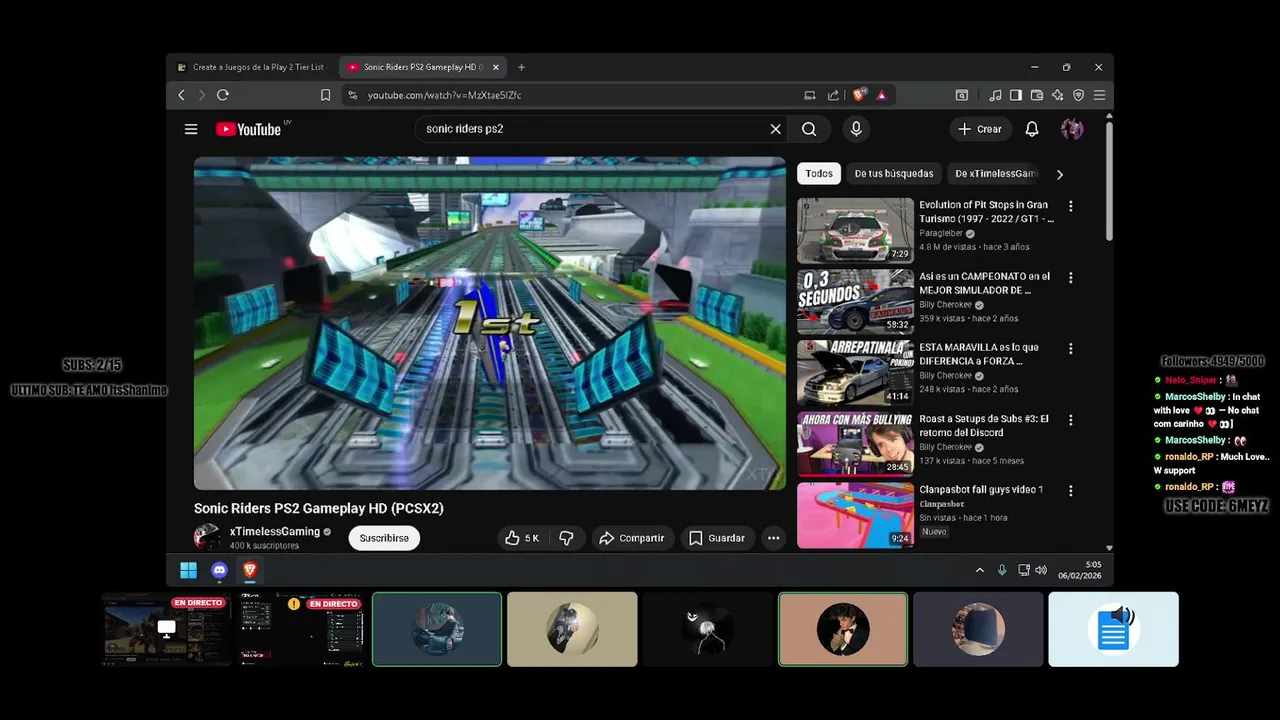Open the Windows Start menu

coord(188,570)
